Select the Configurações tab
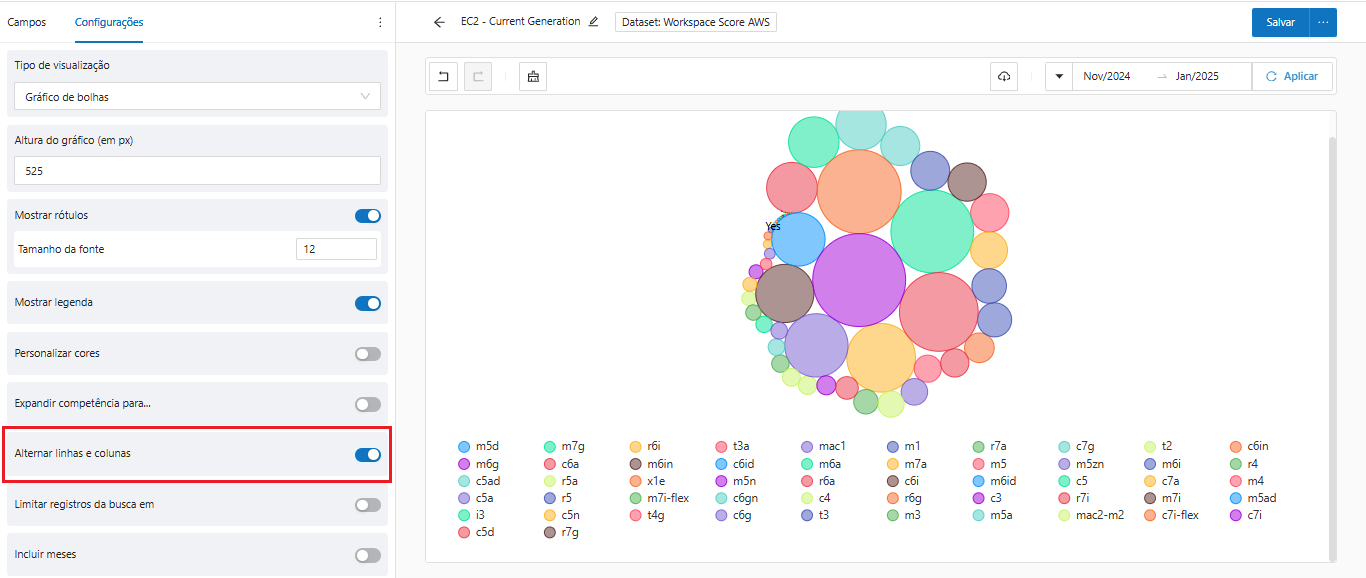This screenshot has height=578, width=1366. pos(109,22)
